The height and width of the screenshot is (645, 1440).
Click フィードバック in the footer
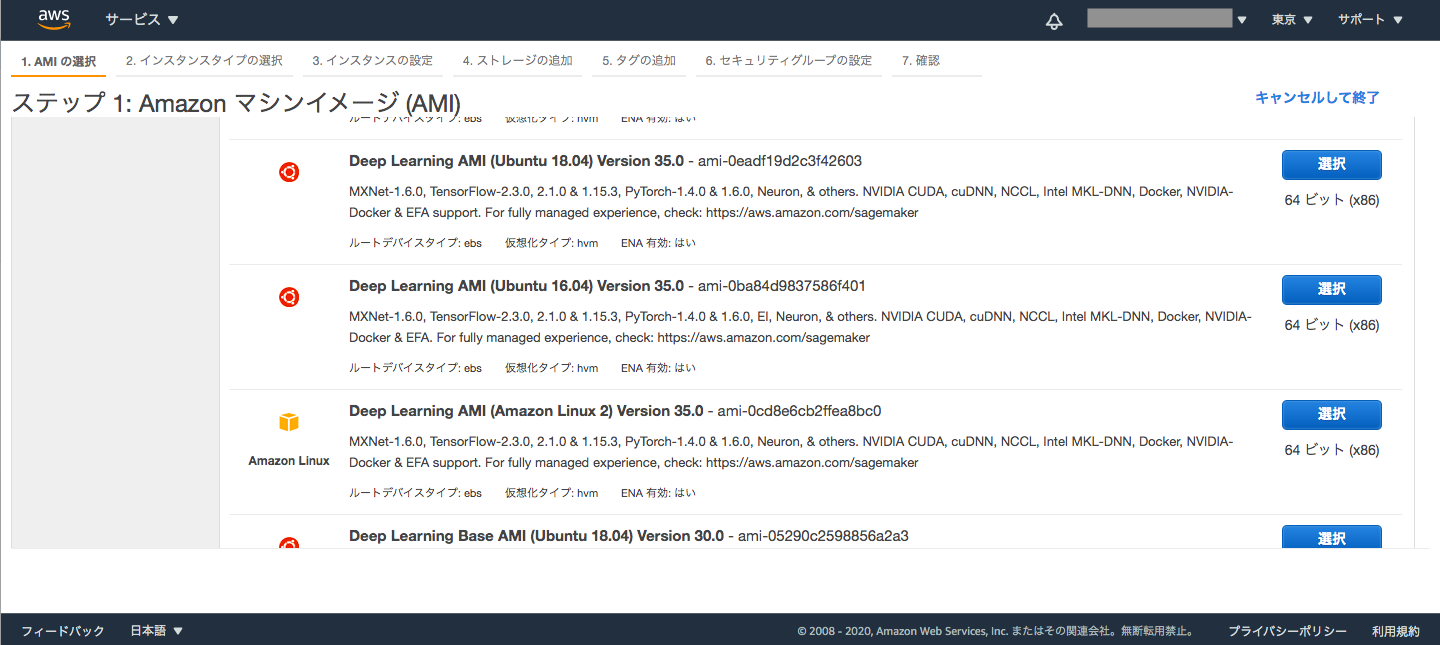point(63,631)
